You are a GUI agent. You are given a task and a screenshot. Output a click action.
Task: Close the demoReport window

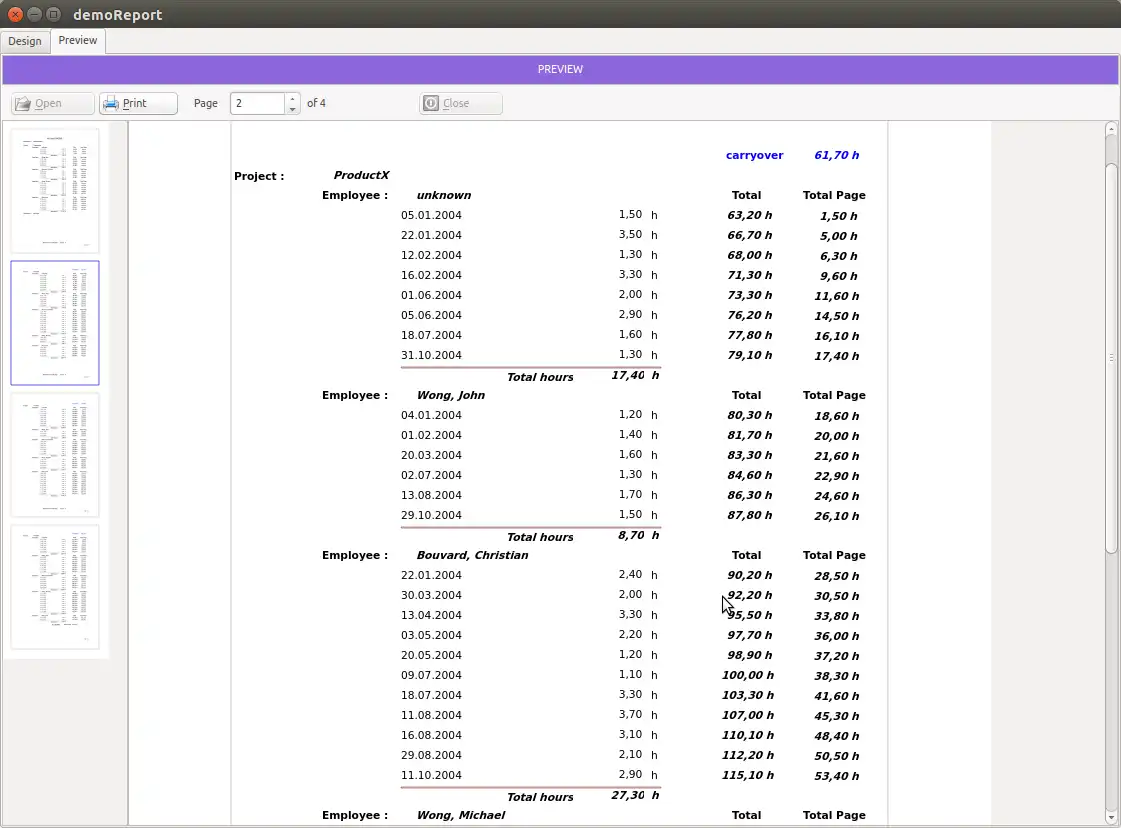pos(15,14)
